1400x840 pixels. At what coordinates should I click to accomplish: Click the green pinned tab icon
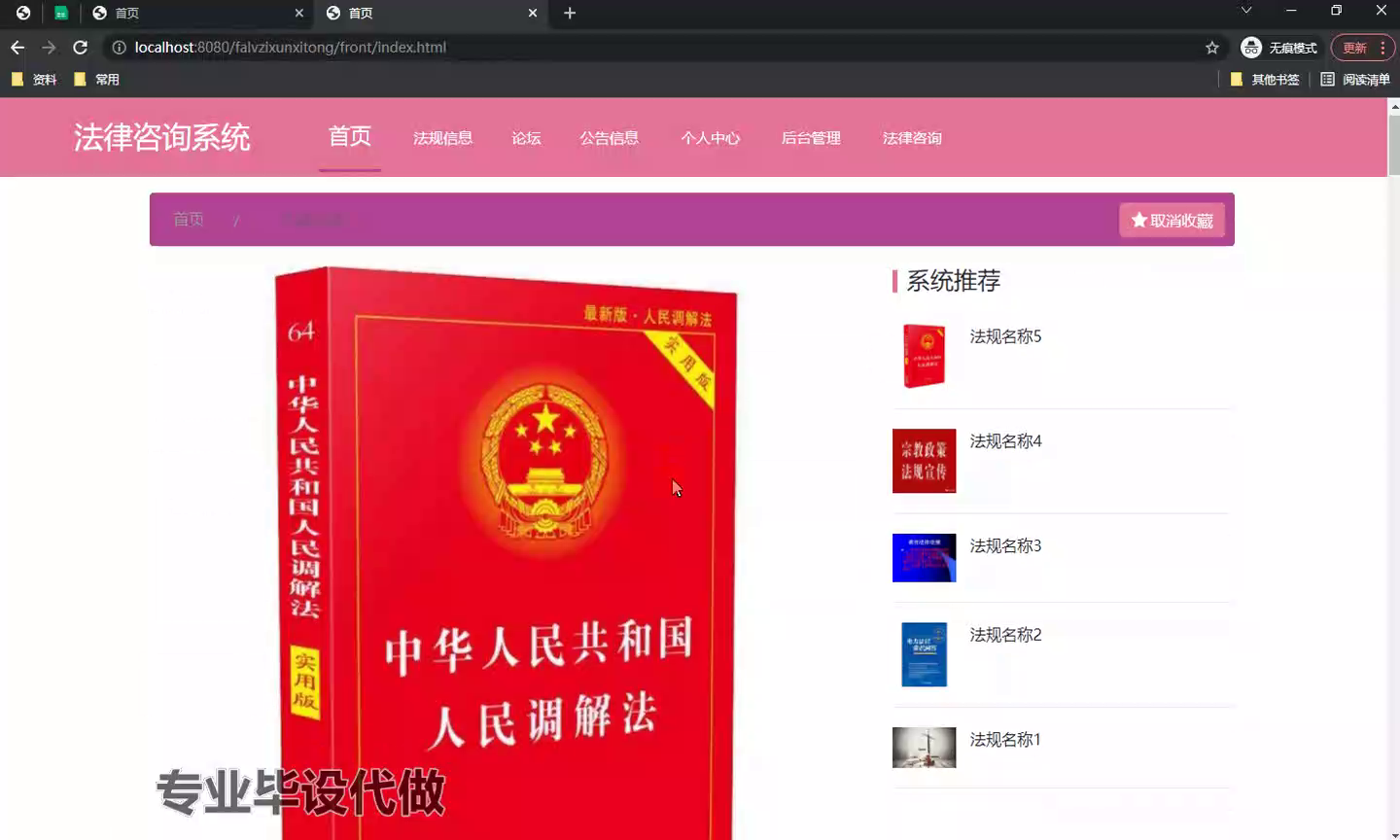coord(60,13)
